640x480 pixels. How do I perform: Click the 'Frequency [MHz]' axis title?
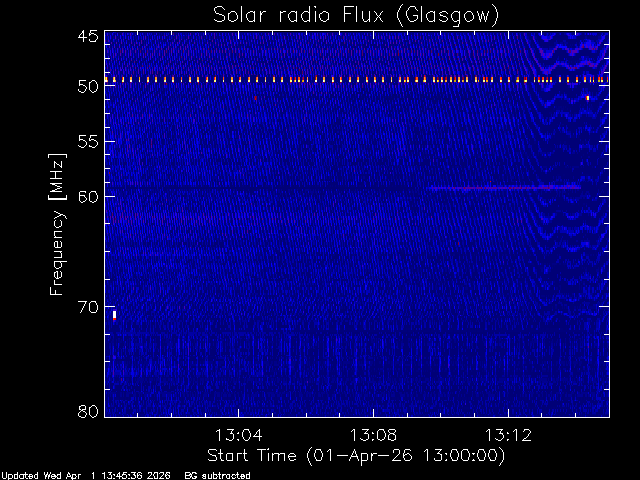click(57, 224)
